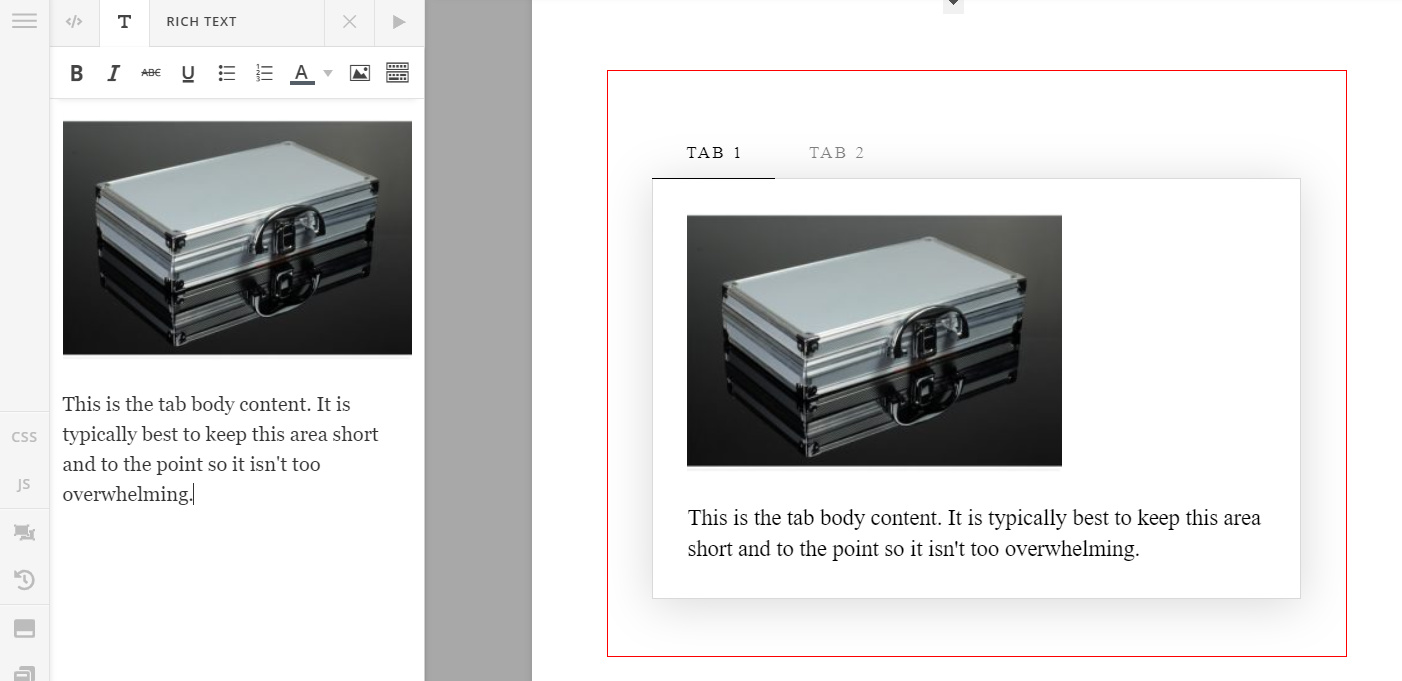
Task: Switch to Tab 2 in the preview
Action: (836, 153)
